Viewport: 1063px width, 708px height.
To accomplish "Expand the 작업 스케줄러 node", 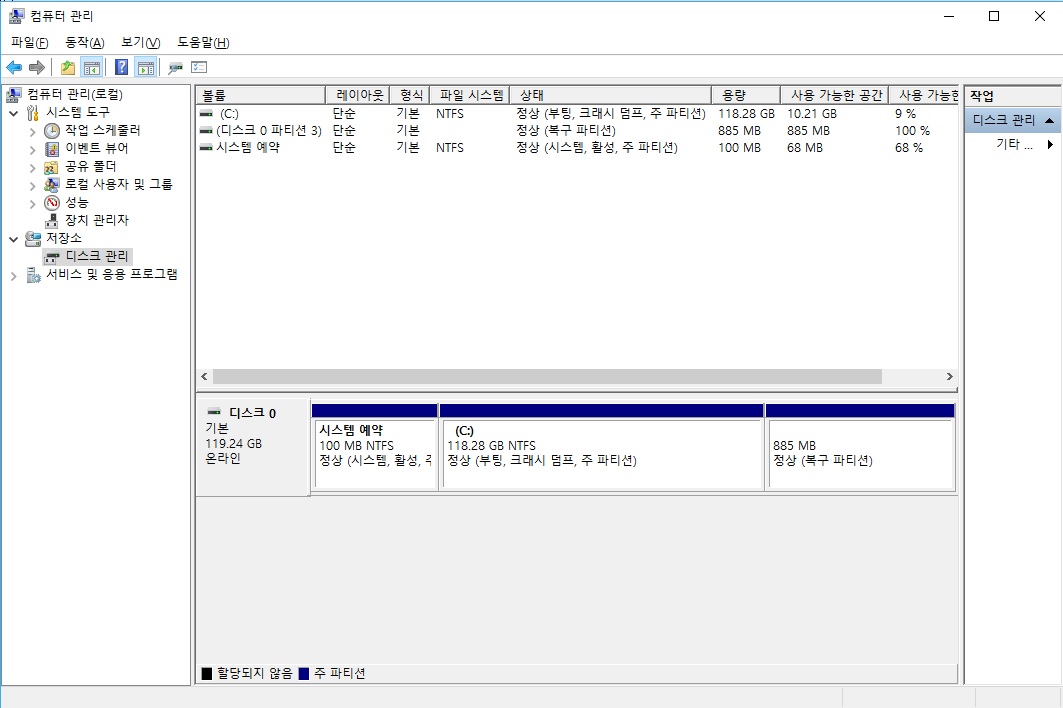I will click(32, 132).
